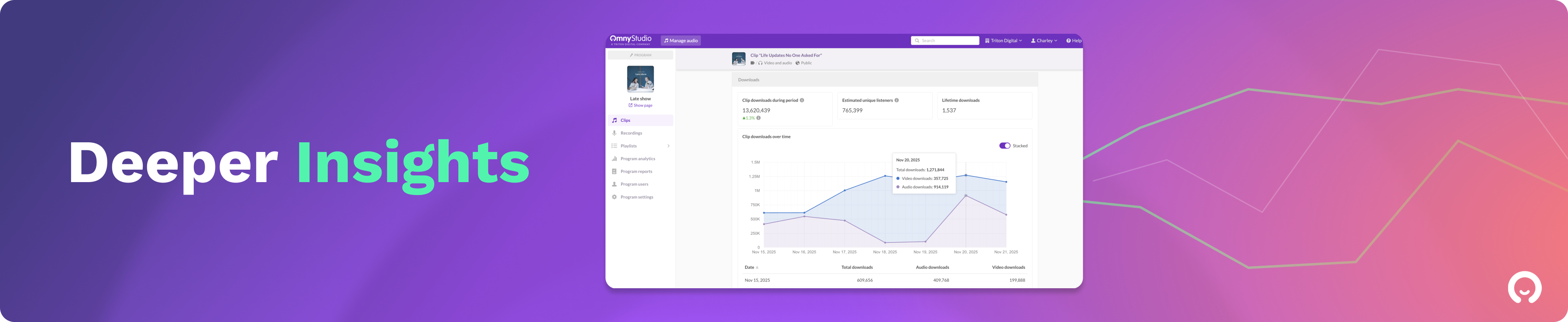Image resolution: width=1568 pixels, height=322 pixels.
Task: Click info icon beside Estimated unique listeners
Action: pos(897,100)
